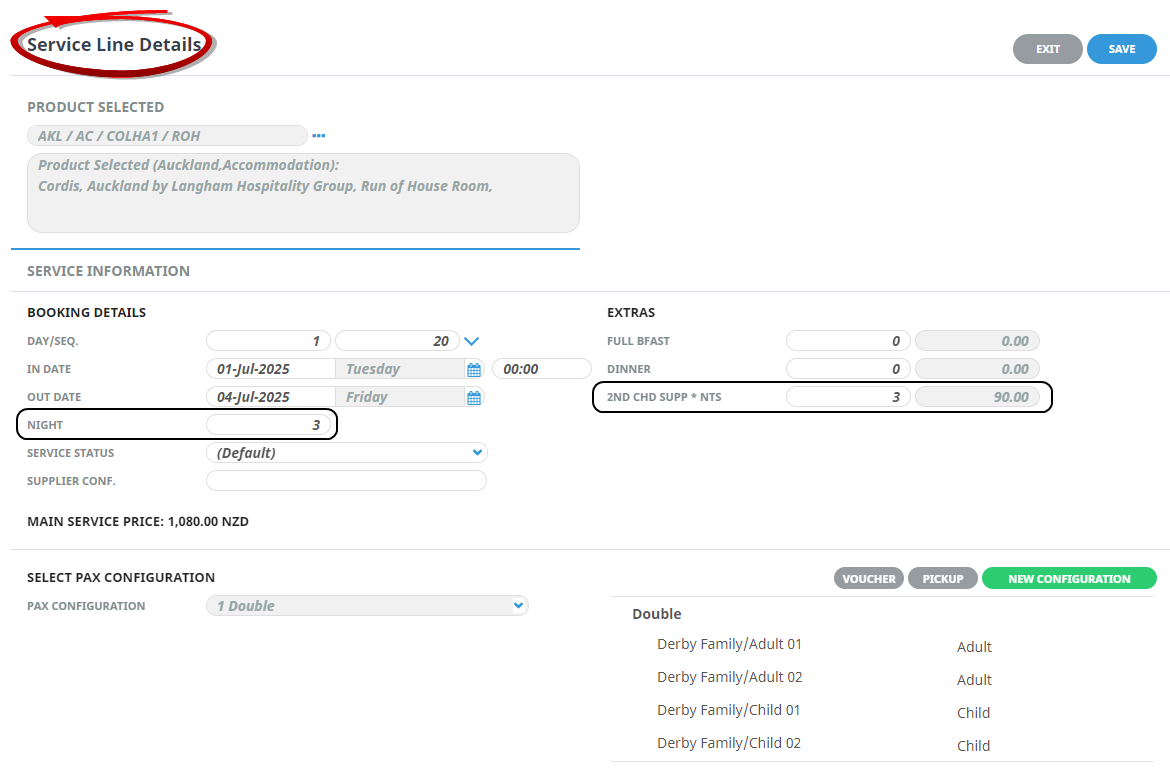Select Derby Family/Child 01 passenger
The height and width of the screenshot is (768, 1170).
[728, 711]
